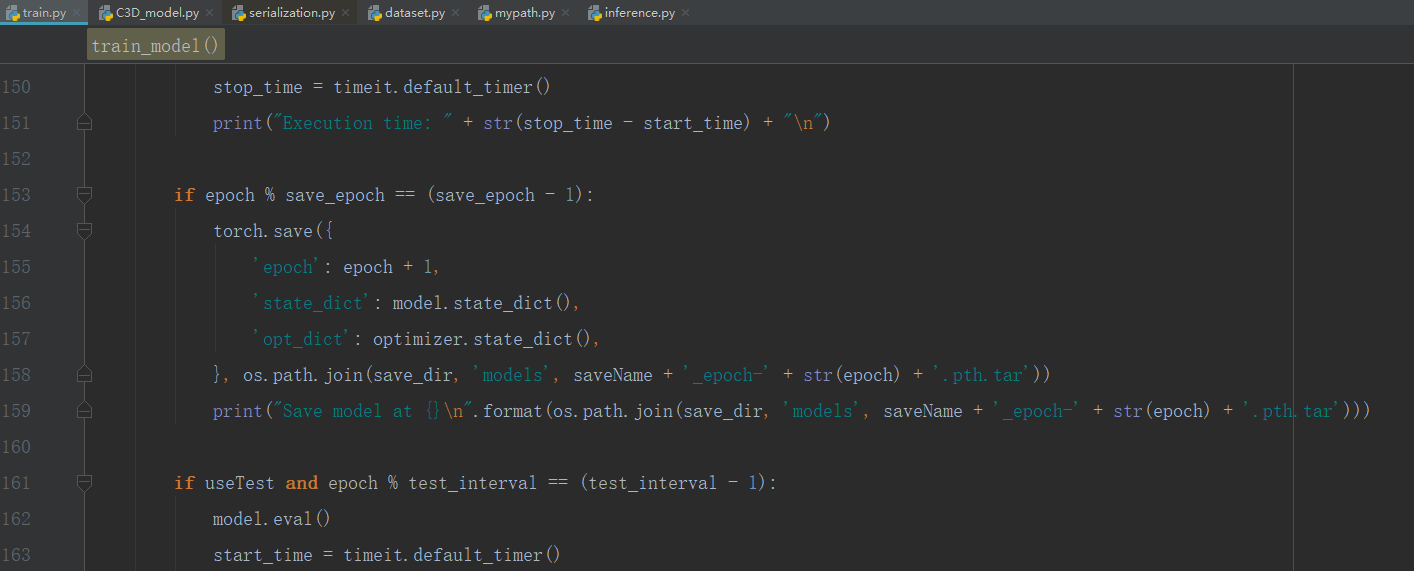
Task: Collapse the if block at line 153
Action: point(84,195)
